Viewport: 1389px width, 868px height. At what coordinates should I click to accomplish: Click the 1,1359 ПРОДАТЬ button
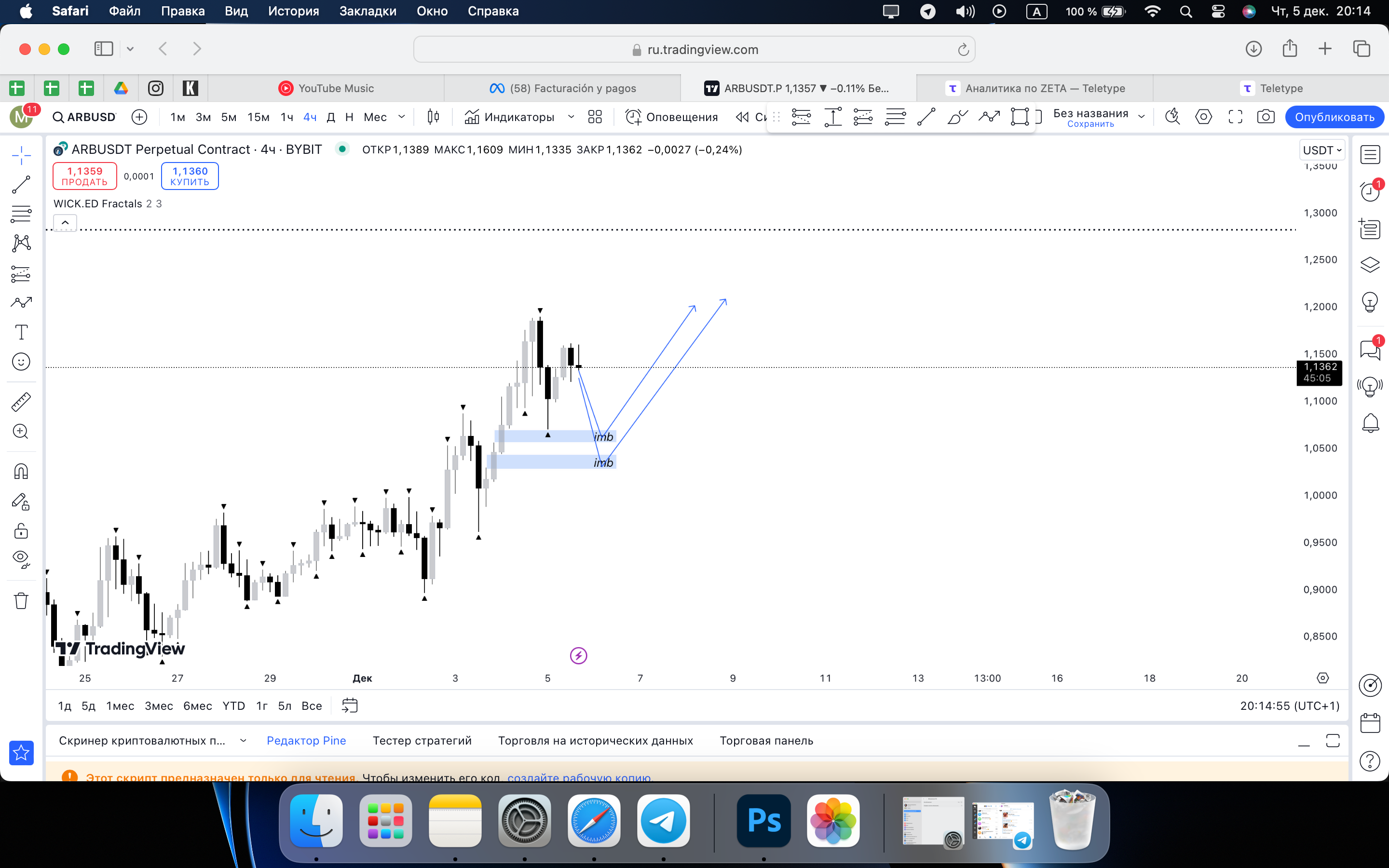(x=85, y=176)
